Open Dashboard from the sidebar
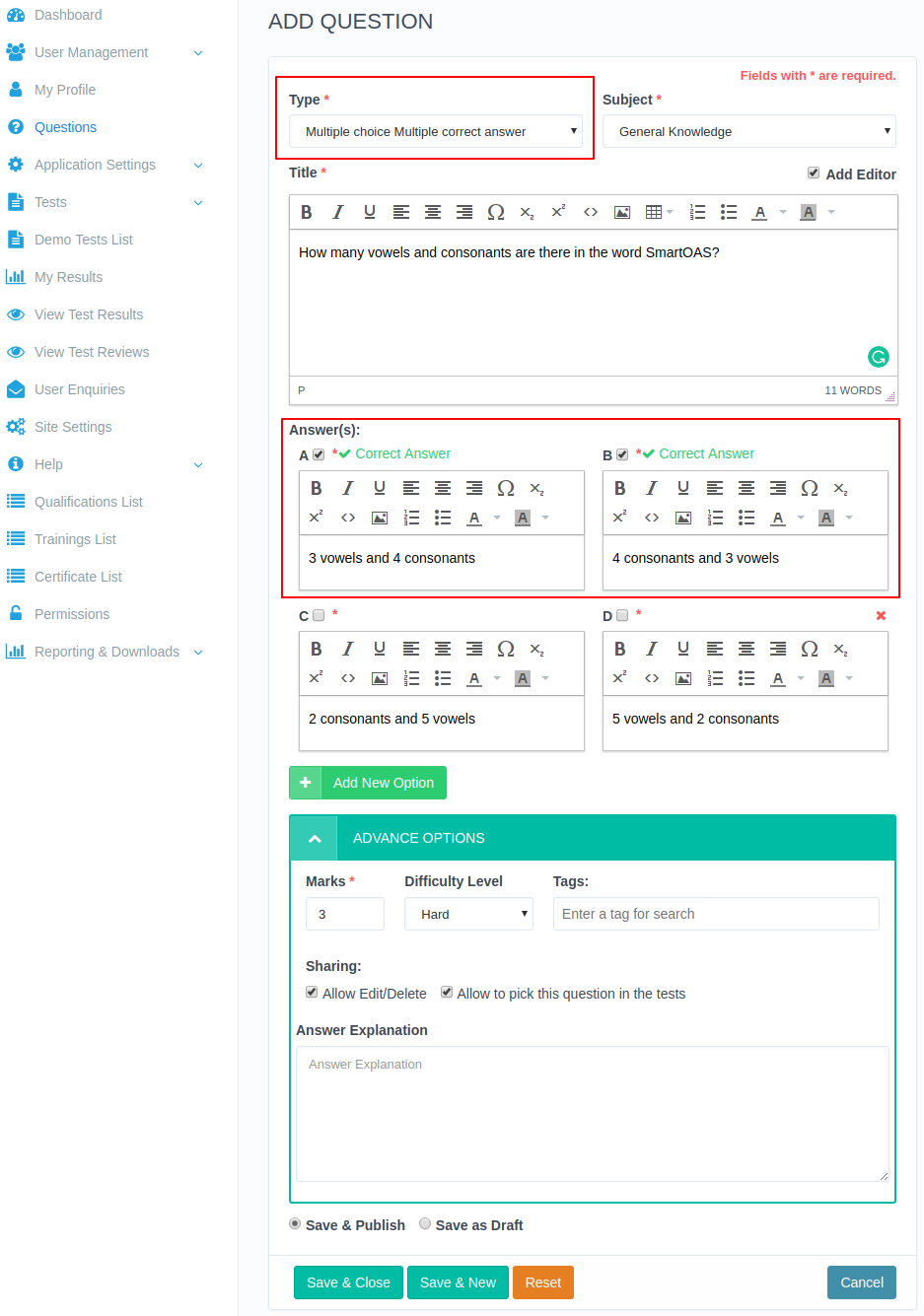 click(68, 15)
